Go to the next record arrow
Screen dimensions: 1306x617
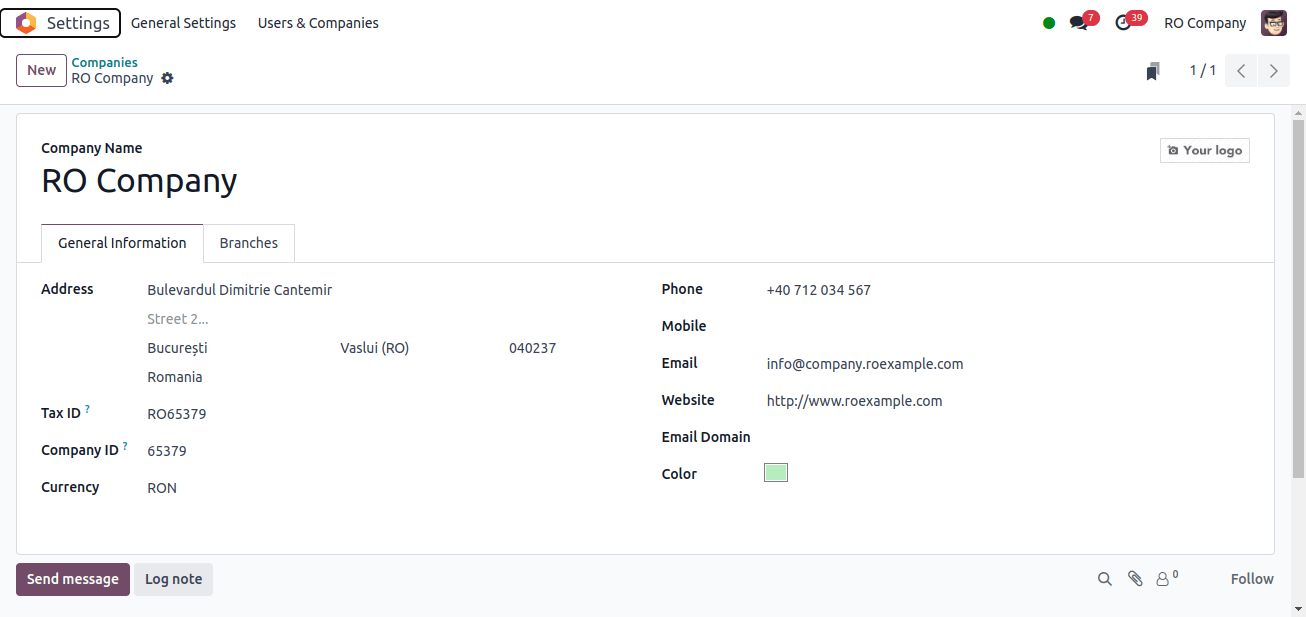coord(1273,71)
